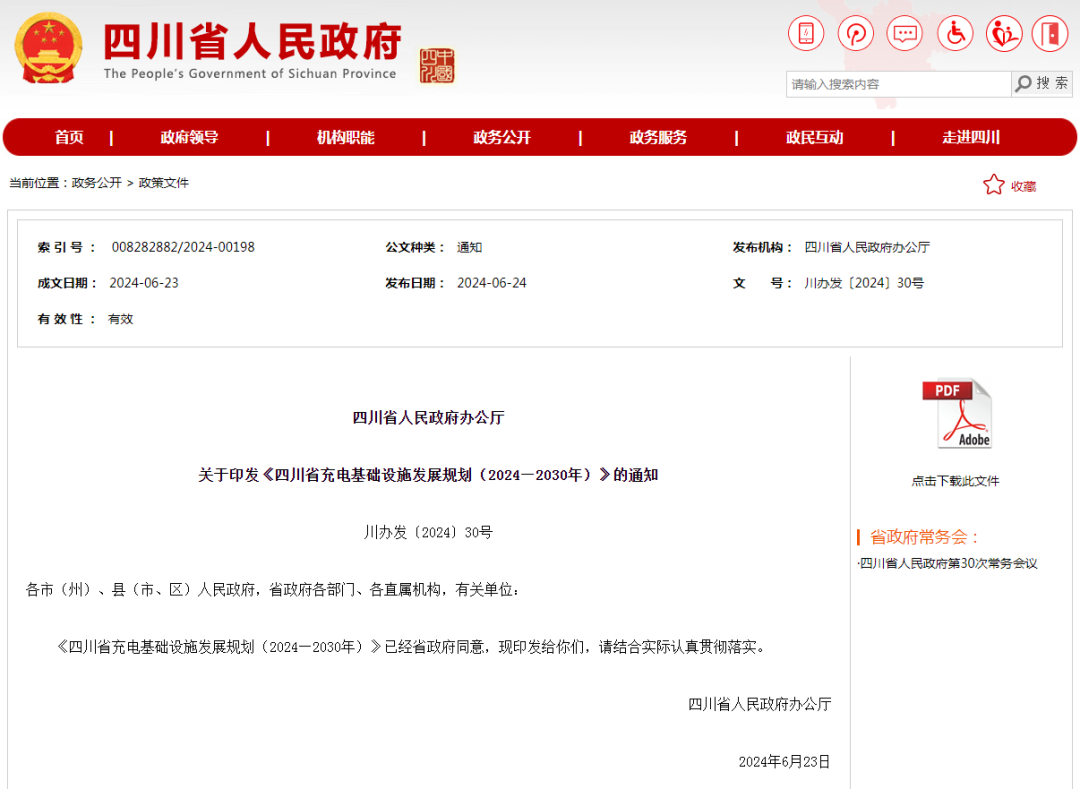The height and width of the screenshot is (789, 1080).
Task: Click the 请输入搜索内容 search input field
Action: (897, 84)
